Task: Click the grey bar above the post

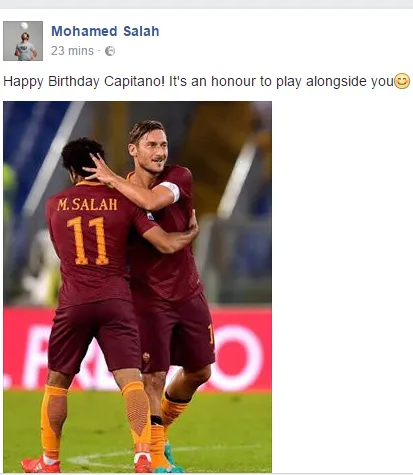Action: (x=206, y=4)
